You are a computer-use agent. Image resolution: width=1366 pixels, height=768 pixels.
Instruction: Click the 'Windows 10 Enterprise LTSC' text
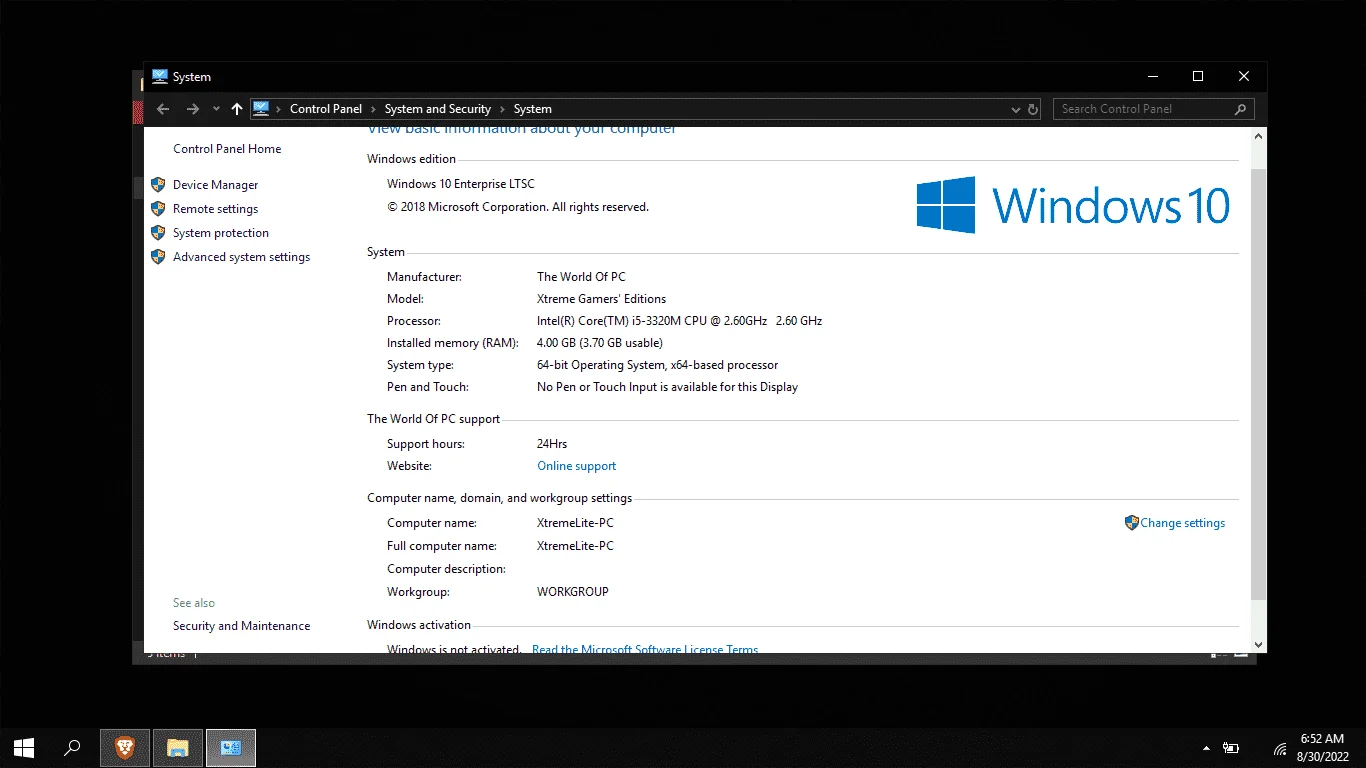461,184
